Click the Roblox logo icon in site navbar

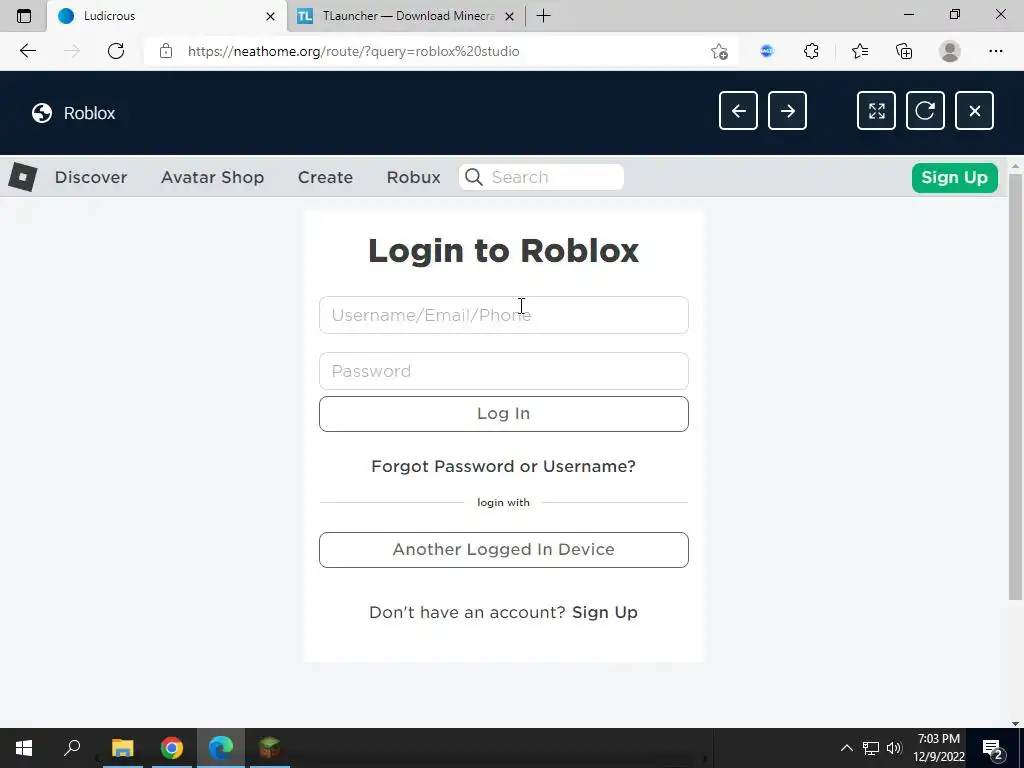point(22,177)
